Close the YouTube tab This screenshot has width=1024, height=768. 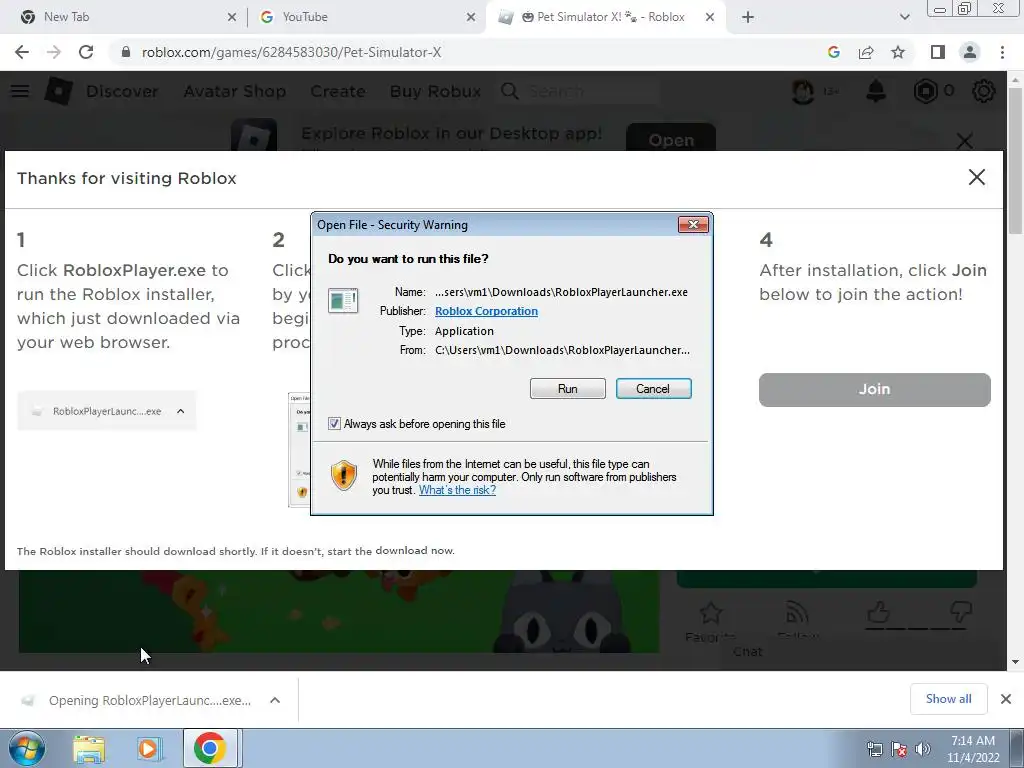[x=471, y=17]
